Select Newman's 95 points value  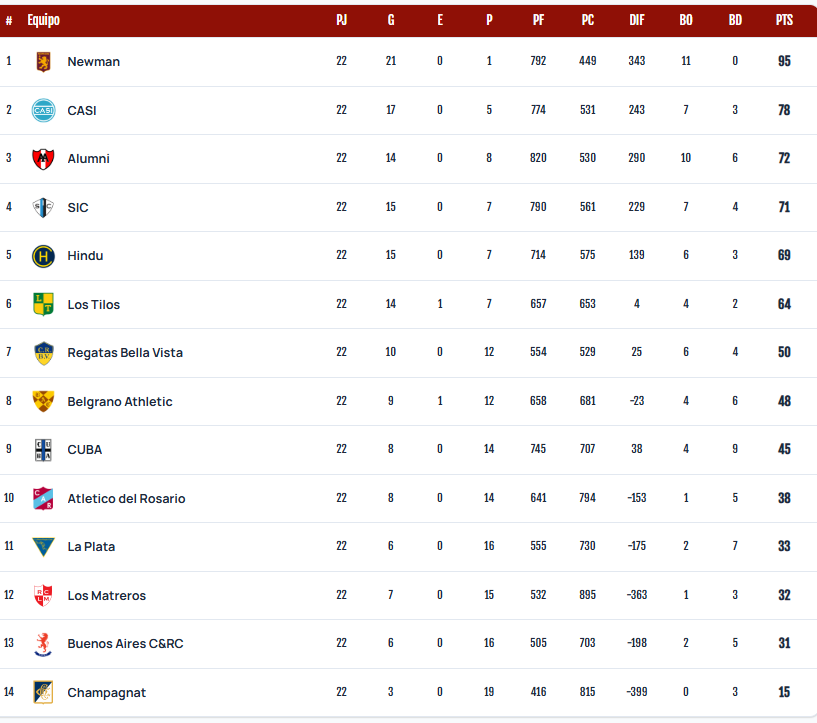click(x=784, y=61)
